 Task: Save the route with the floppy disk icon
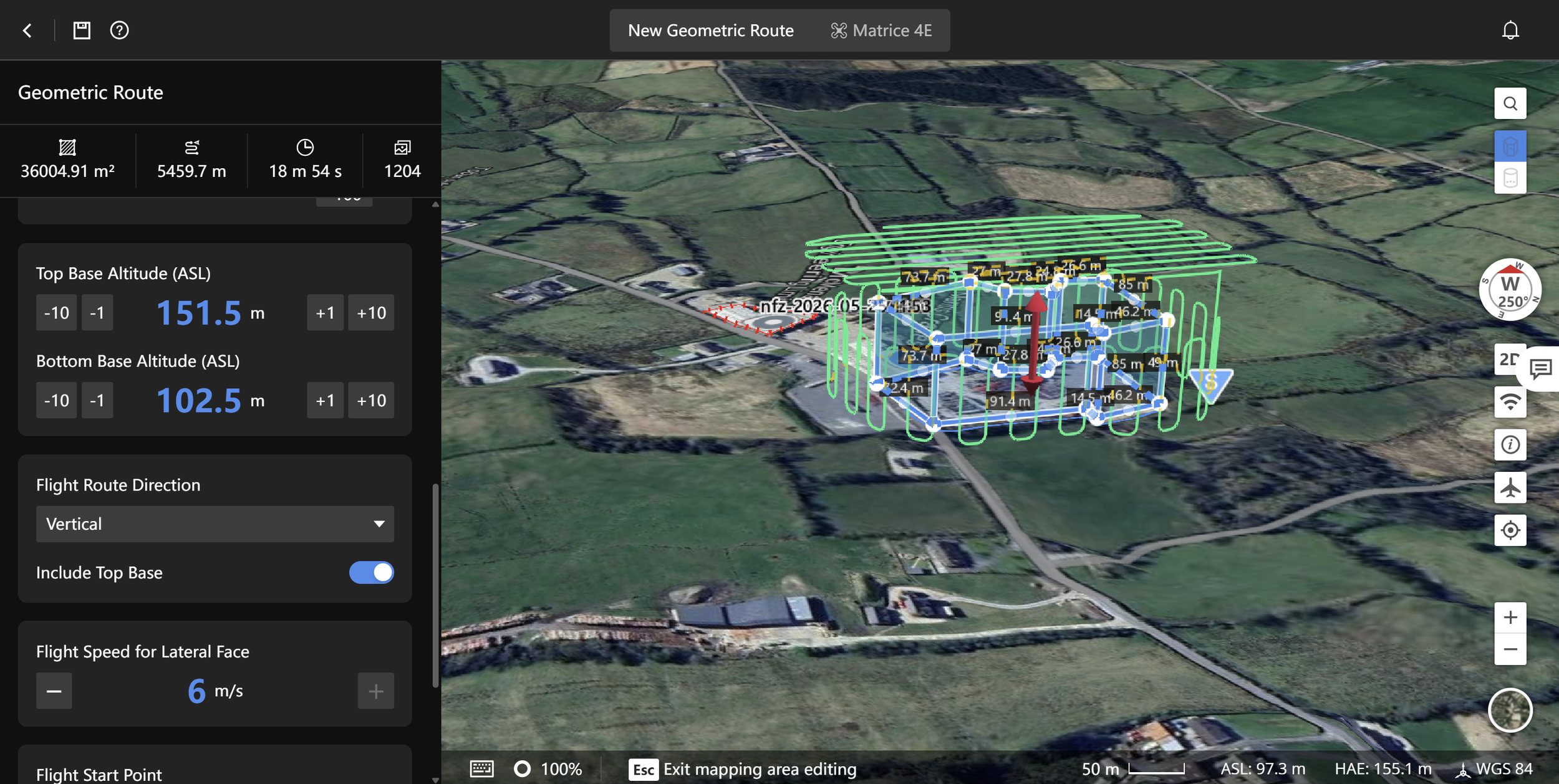(82, 30)
